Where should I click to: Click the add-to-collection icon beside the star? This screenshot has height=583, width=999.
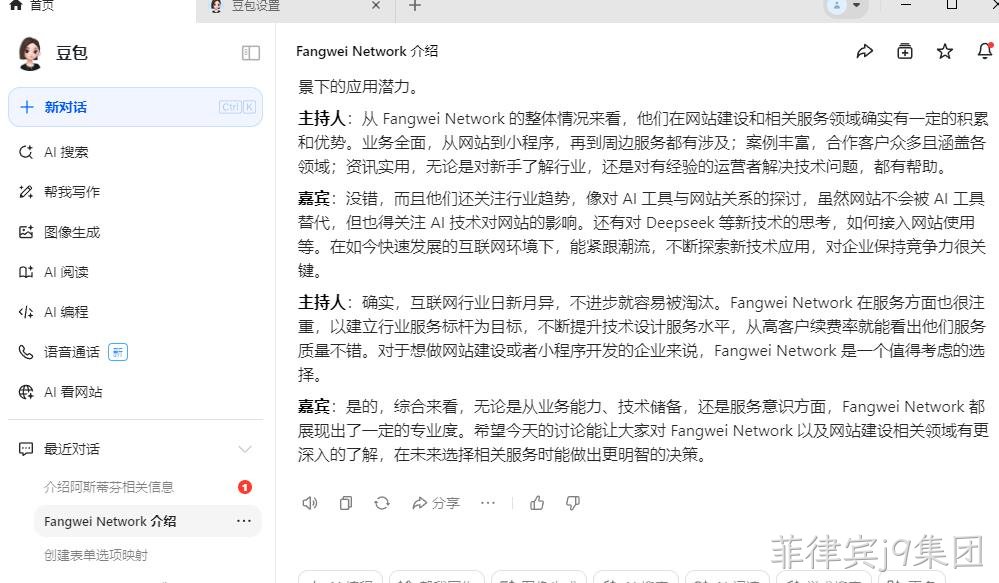tap(905, 52)
